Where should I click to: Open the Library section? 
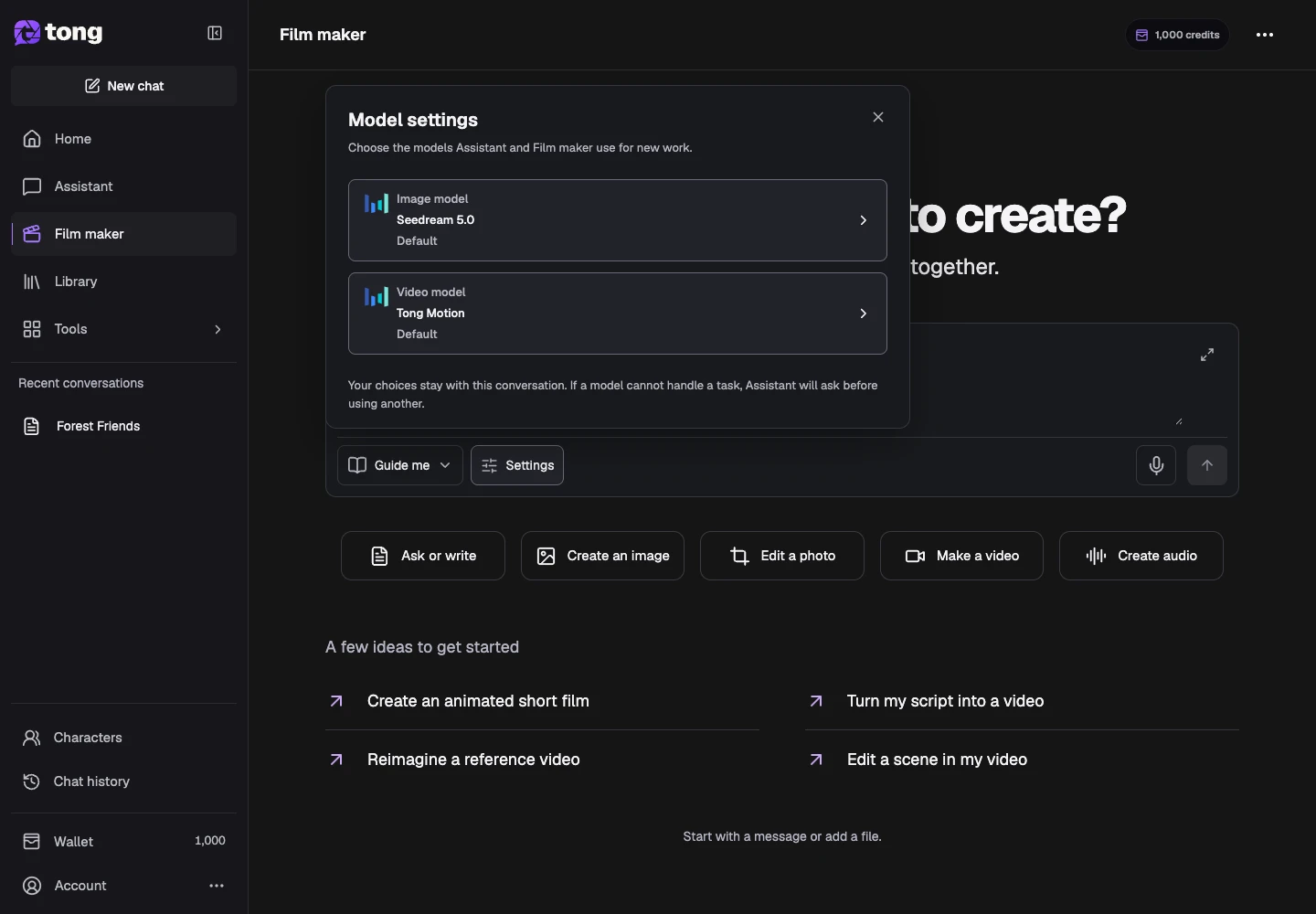pos(124,282)
